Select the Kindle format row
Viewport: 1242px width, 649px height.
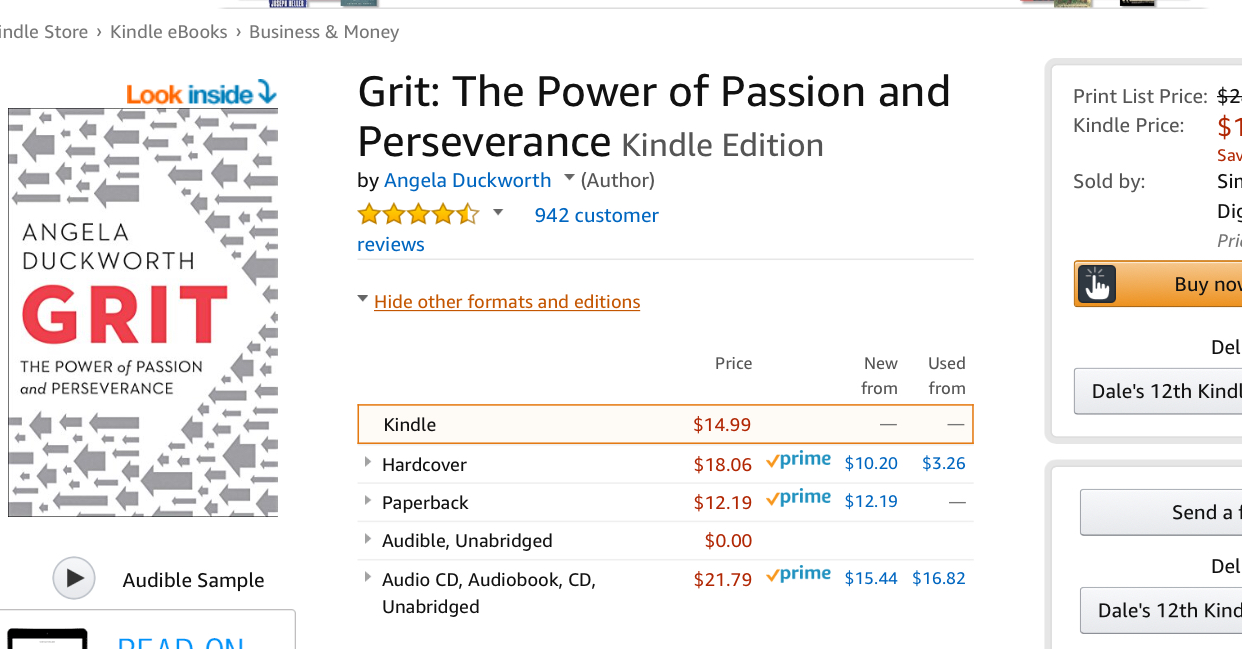(x=665, y=424)
